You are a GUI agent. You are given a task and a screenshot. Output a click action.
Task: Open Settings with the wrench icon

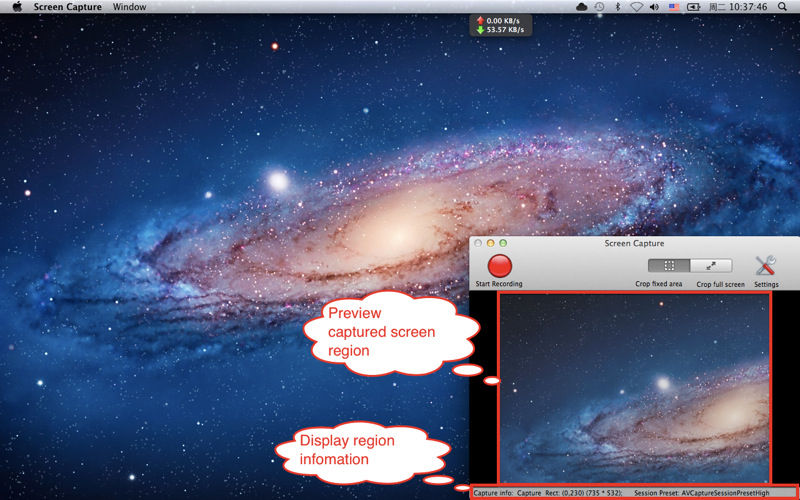pyautogui.click(x=766, y=266)
